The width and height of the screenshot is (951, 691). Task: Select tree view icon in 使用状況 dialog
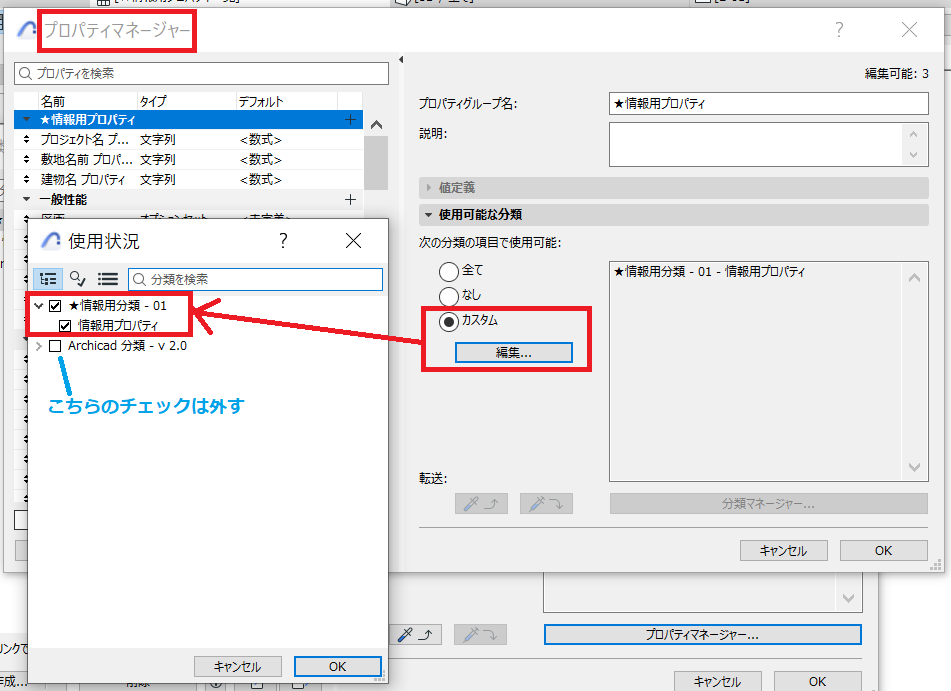click(48, 279)
